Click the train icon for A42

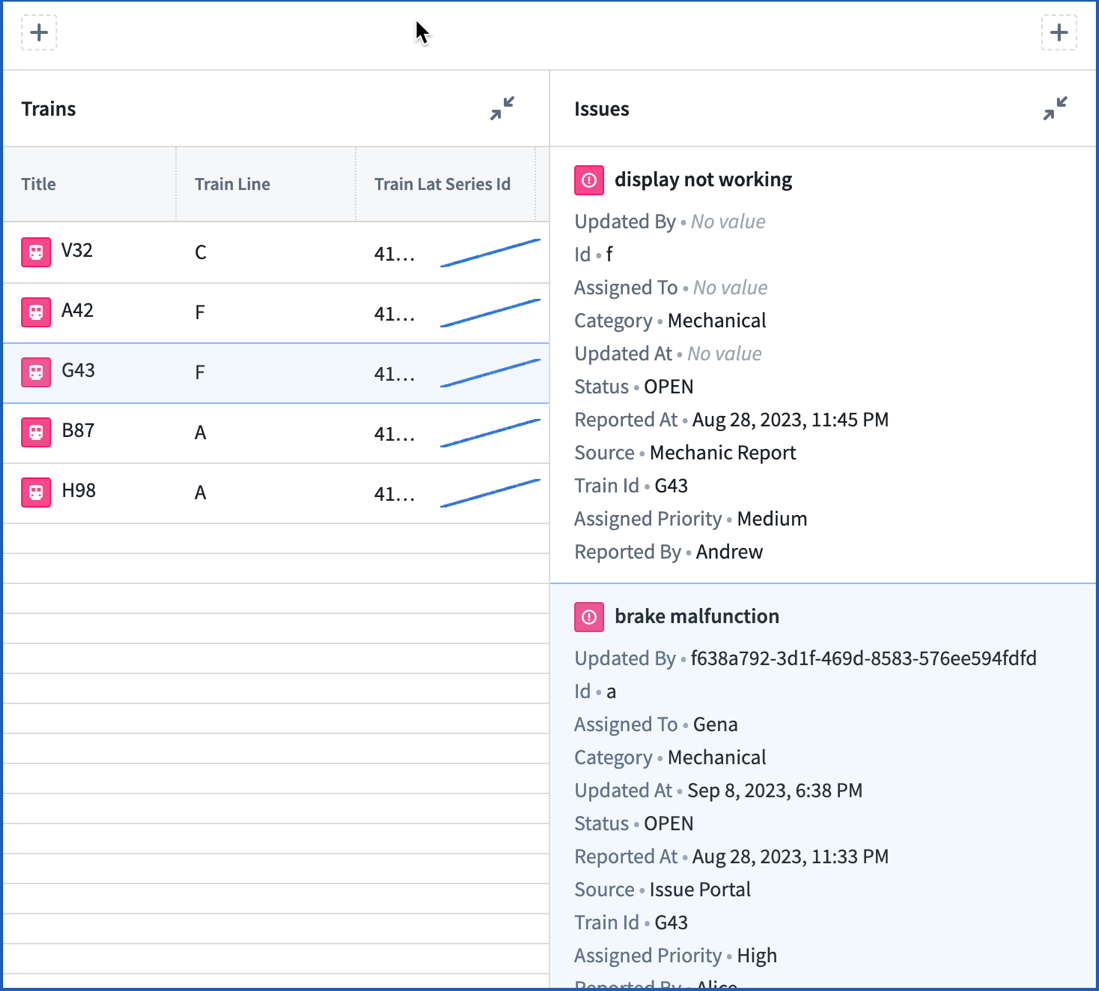coord(36,313)
